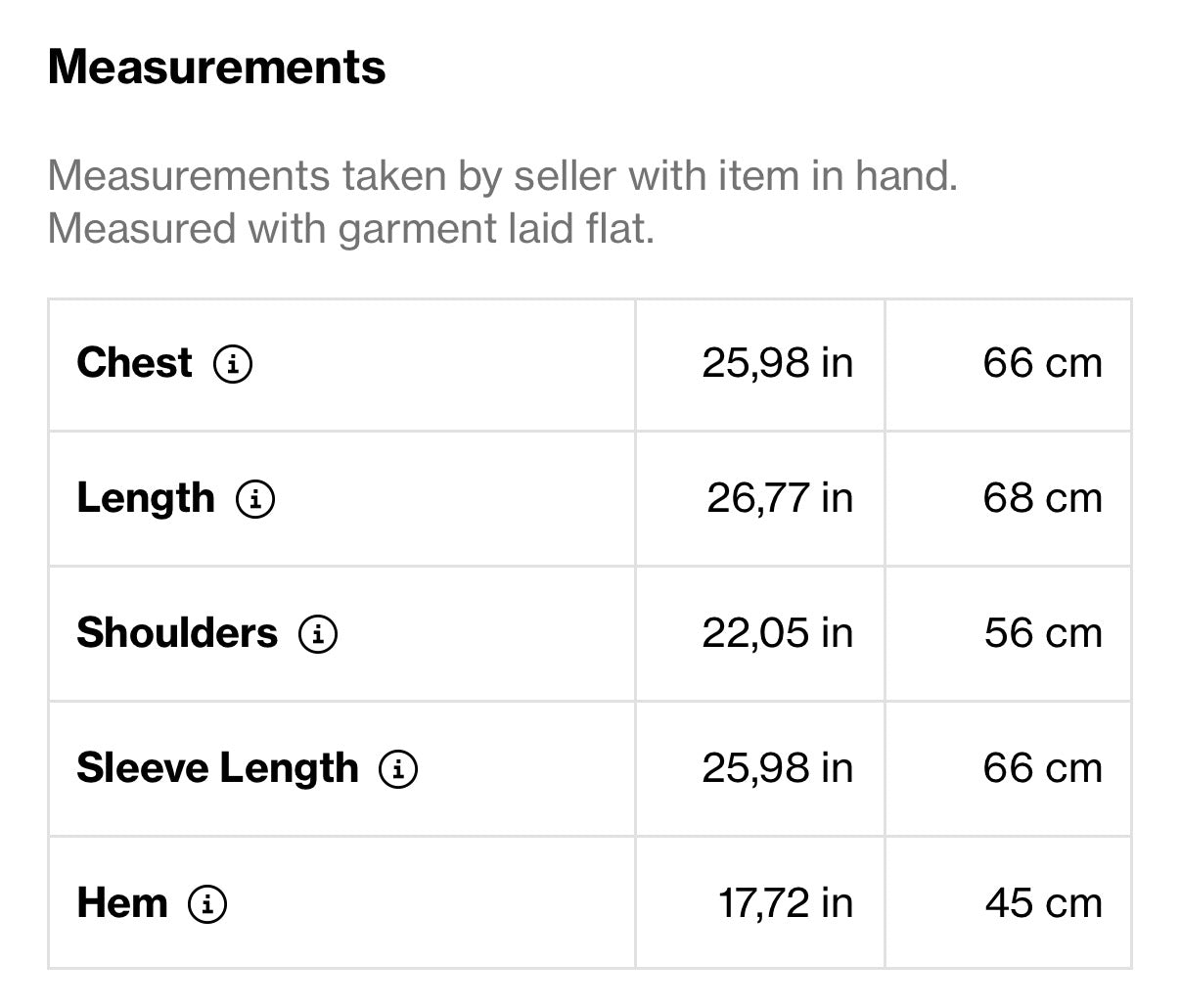Click the info icon next to Chest

233,364
